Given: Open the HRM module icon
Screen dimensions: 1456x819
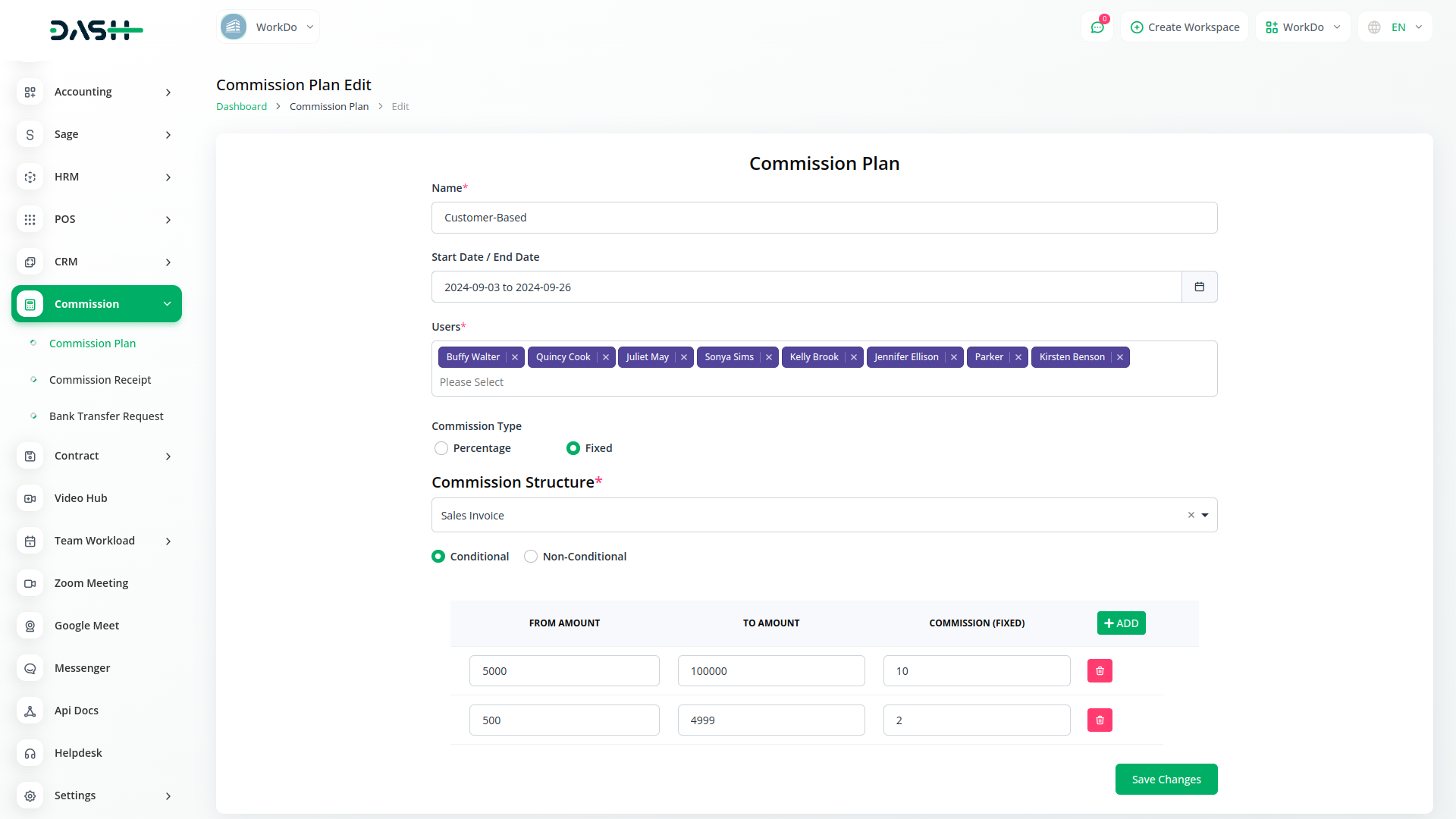Looking at the screenshot, I should tap(30, 177).
